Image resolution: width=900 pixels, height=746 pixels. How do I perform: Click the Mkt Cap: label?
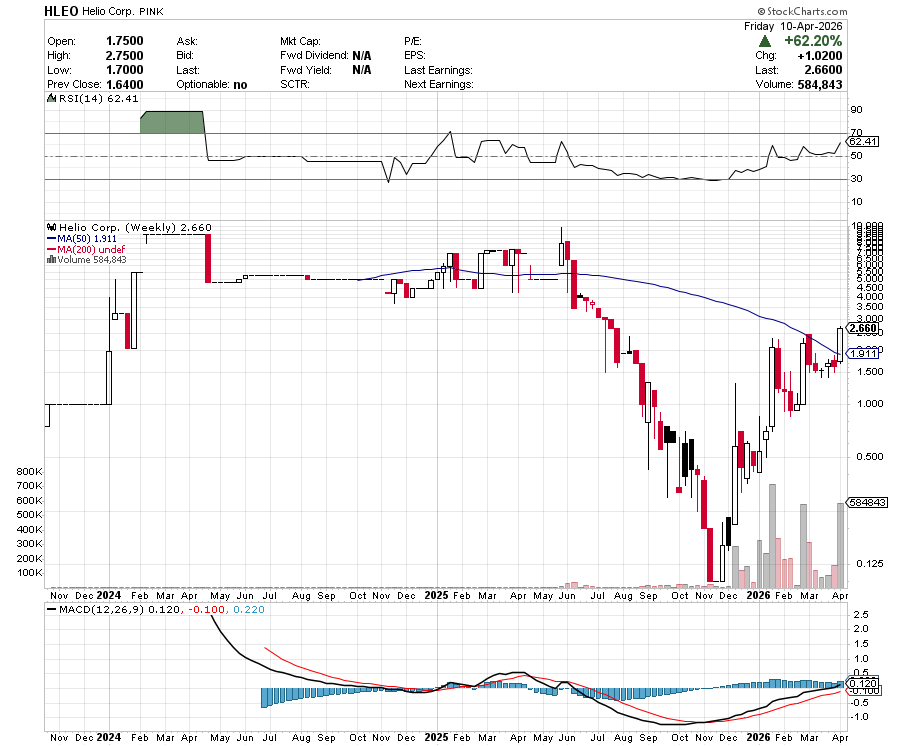click(x=300, y=41)
